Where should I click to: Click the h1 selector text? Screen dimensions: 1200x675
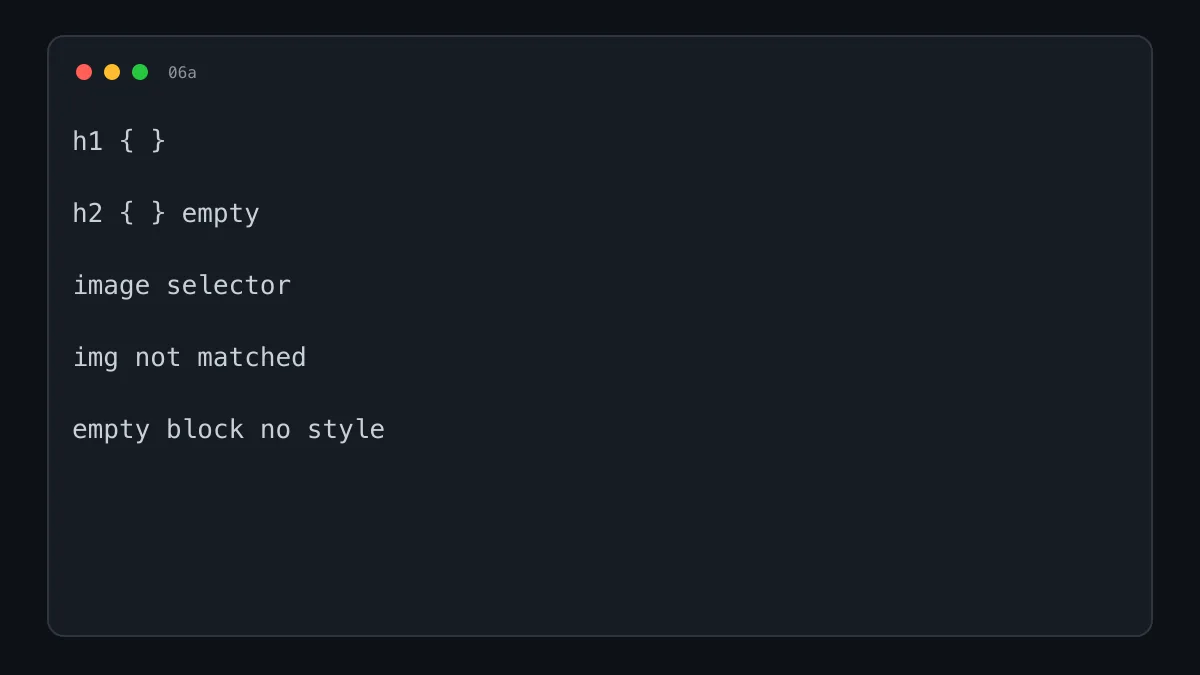point(88,141)
